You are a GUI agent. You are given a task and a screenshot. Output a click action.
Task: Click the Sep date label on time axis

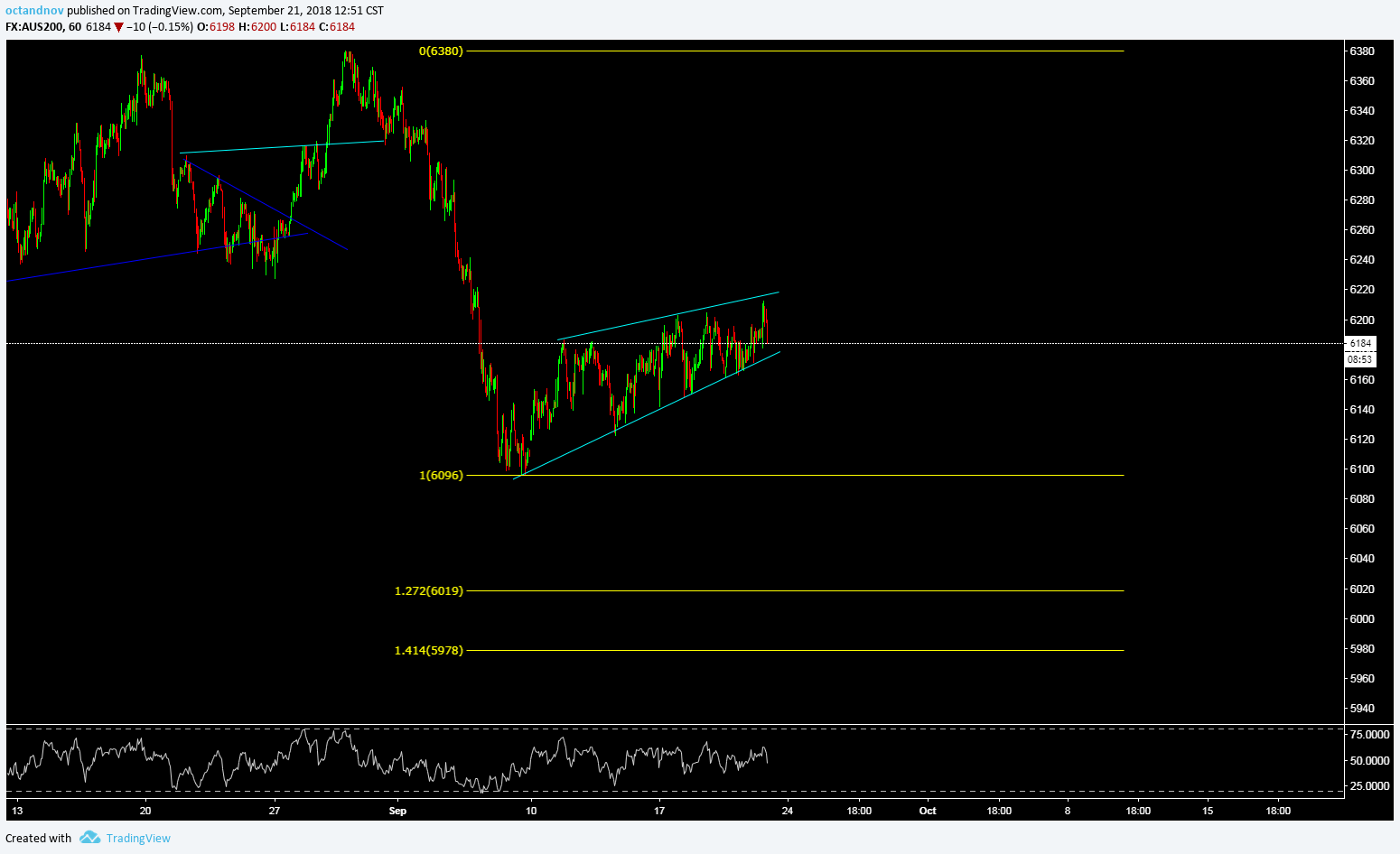(397, 811)
